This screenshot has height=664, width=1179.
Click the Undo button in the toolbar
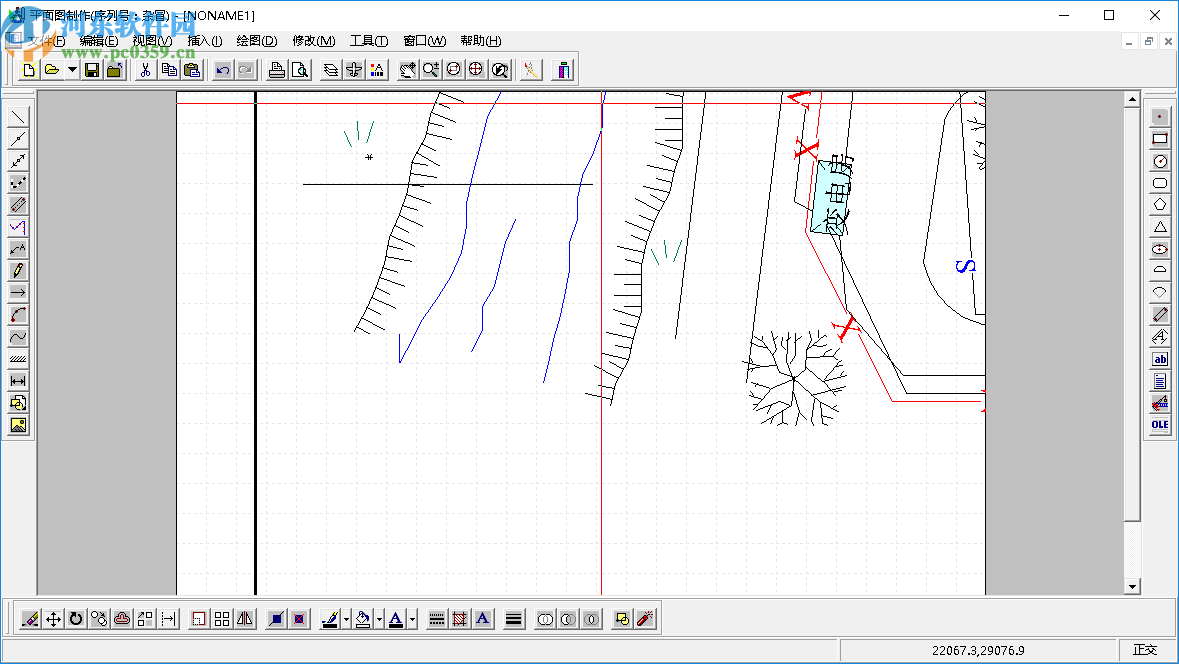coord(222,70)
